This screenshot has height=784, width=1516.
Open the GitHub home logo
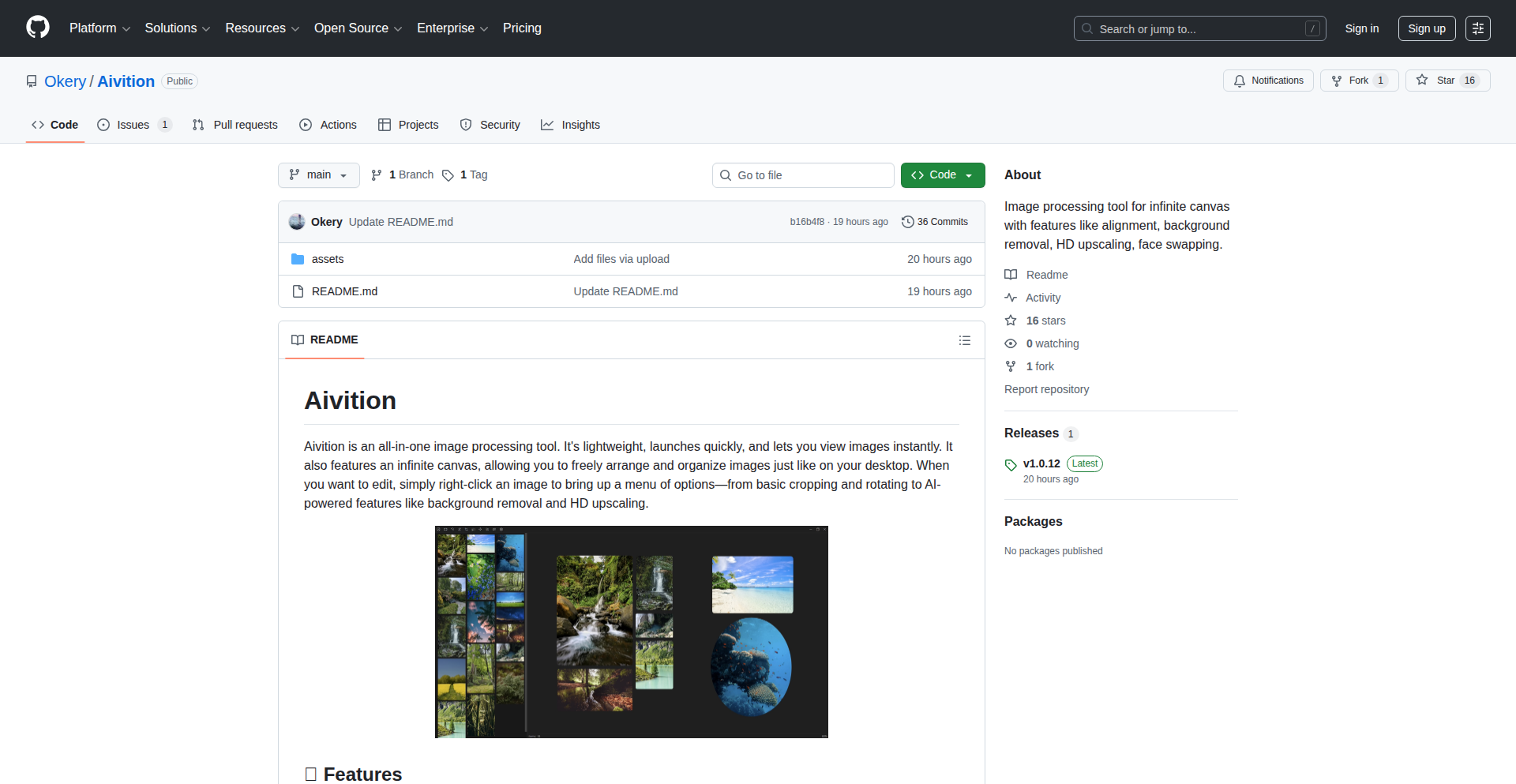click(38, 28)
